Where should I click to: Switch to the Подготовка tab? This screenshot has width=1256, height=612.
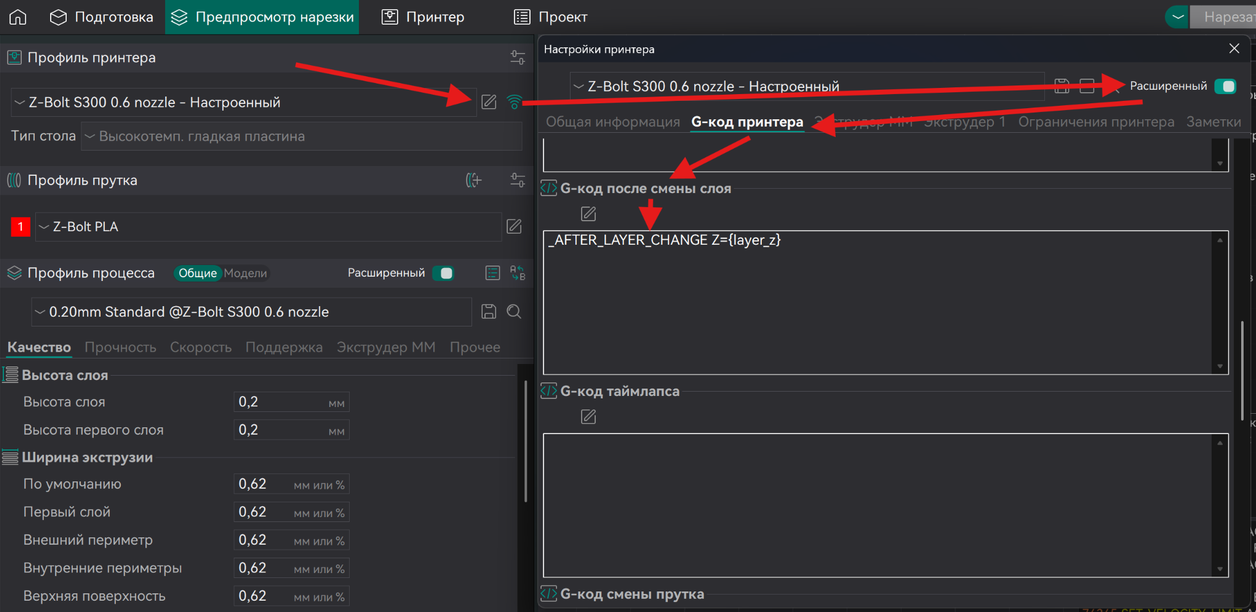click(x=101, y=17)
